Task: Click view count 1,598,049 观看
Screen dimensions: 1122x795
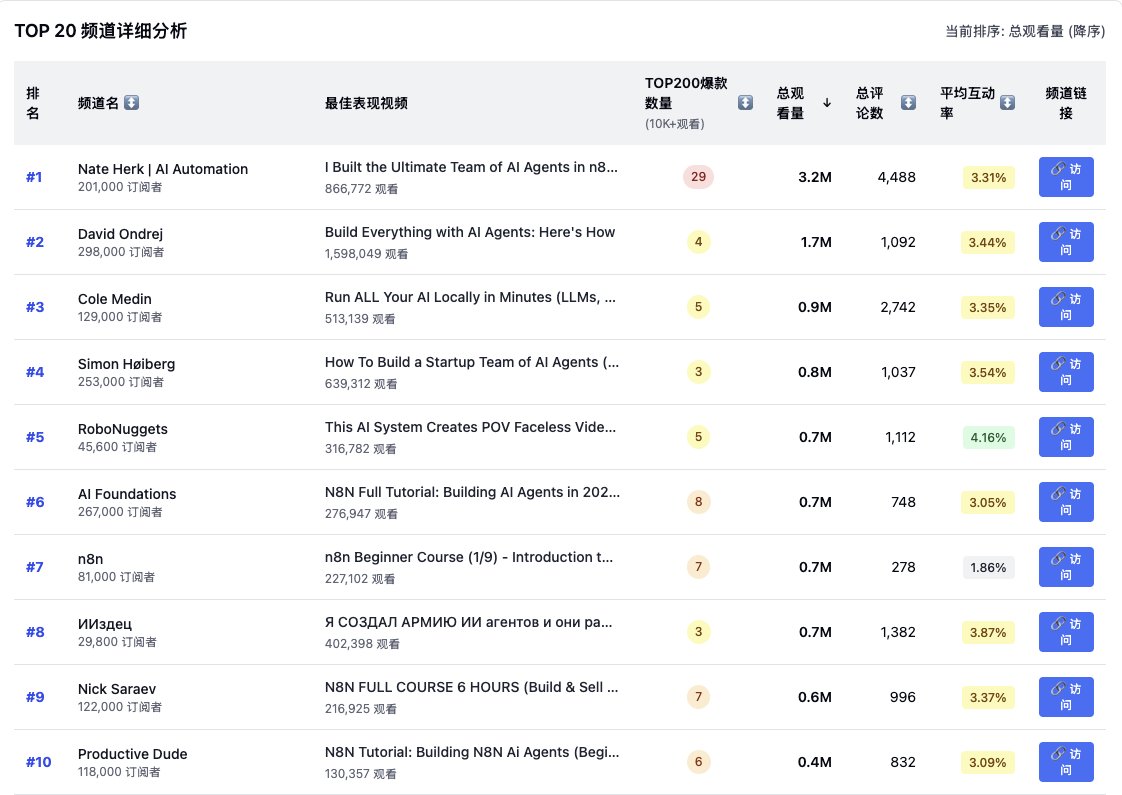Action: point(366,254)
